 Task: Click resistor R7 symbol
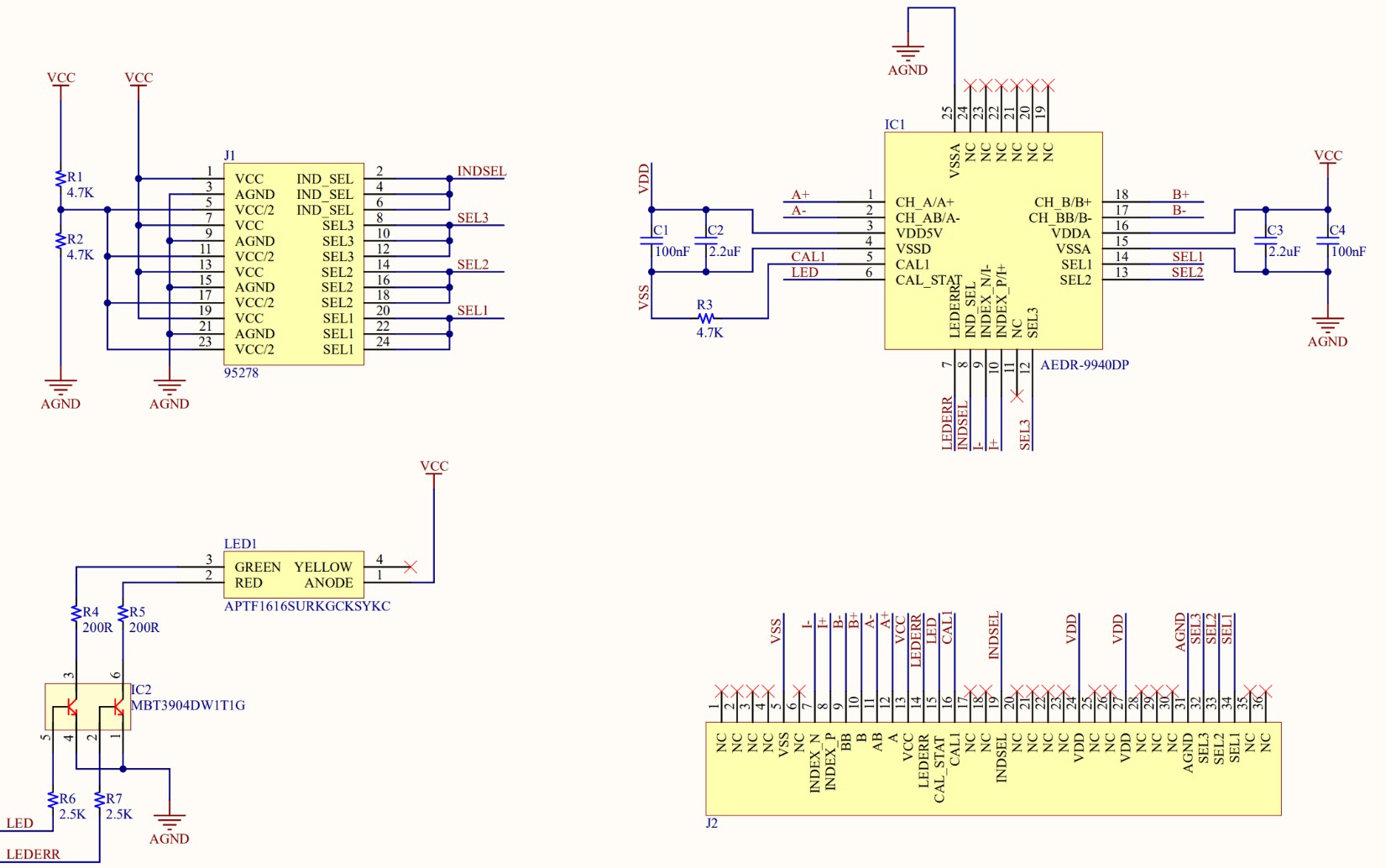click(x=99, y=800)
